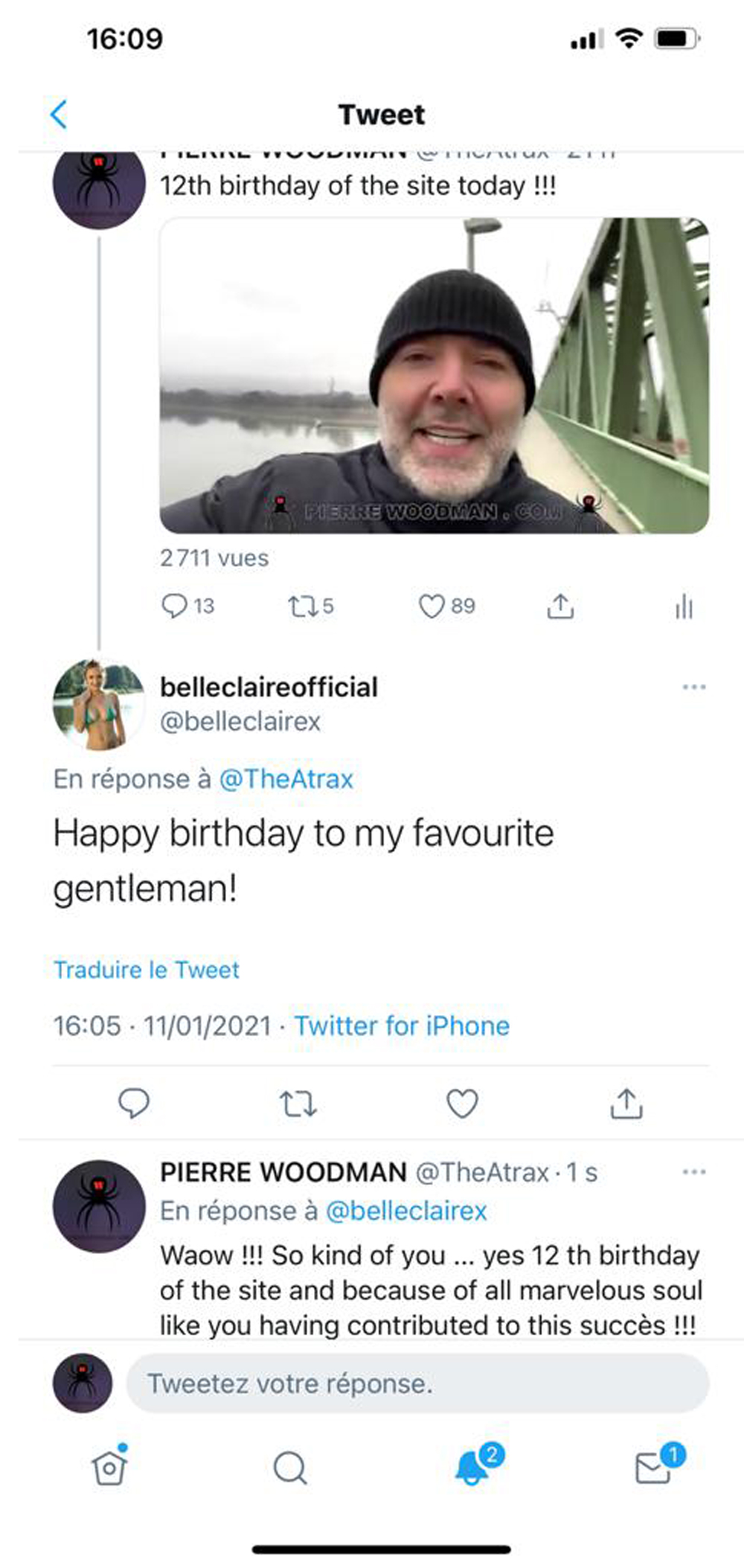Open the Messages envelope tab
The image size is (744, 1568).
point(653,1468)
